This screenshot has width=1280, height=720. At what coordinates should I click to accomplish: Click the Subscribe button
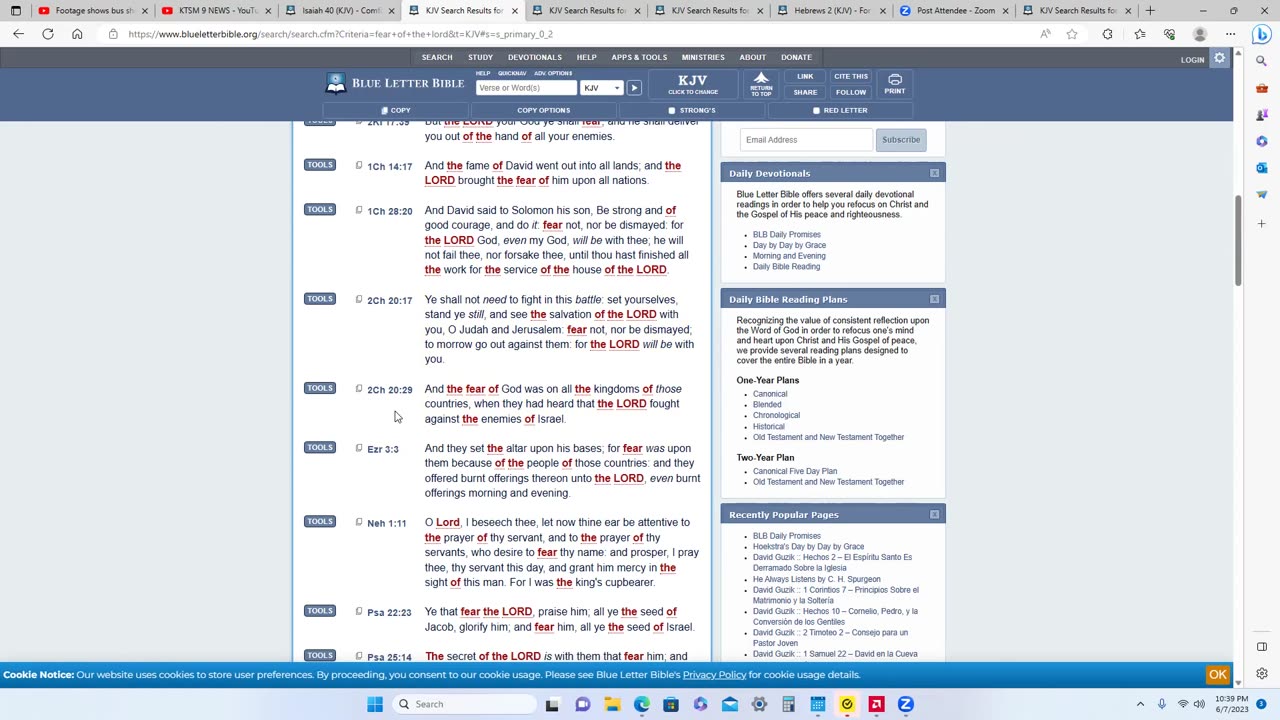pos(900,140)
